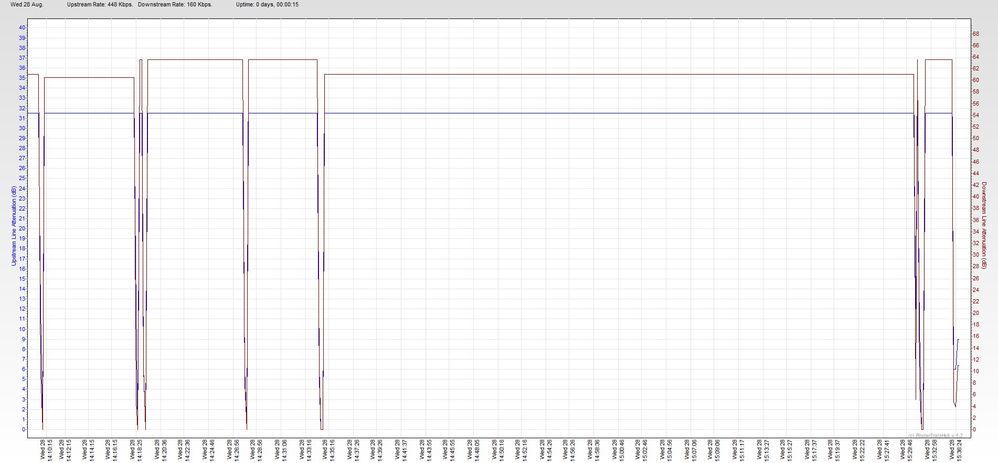Click the 68 tick on downstream axis

(974, 33)
